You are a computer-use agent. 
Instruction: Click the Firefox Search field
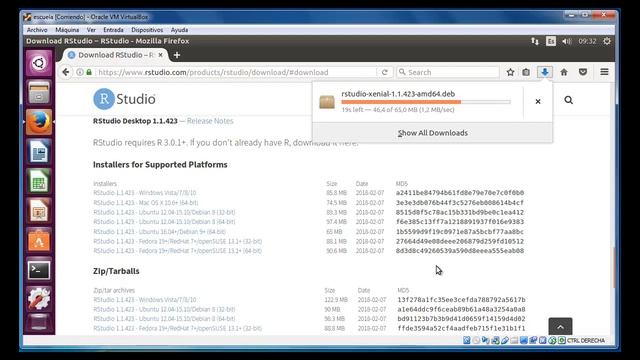click(x=448, y=72)
